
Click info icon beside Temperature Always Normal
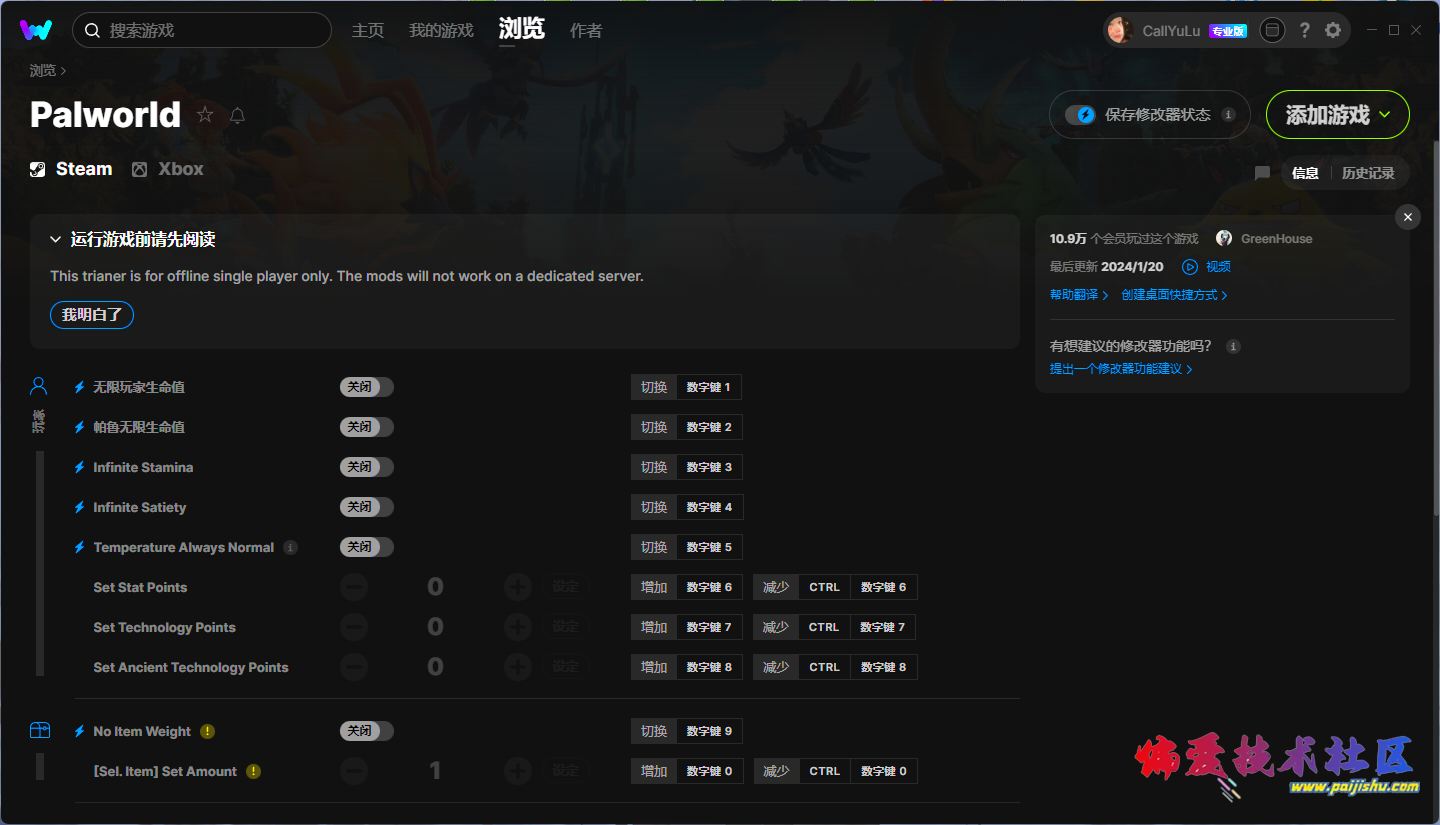coord(291,547)
